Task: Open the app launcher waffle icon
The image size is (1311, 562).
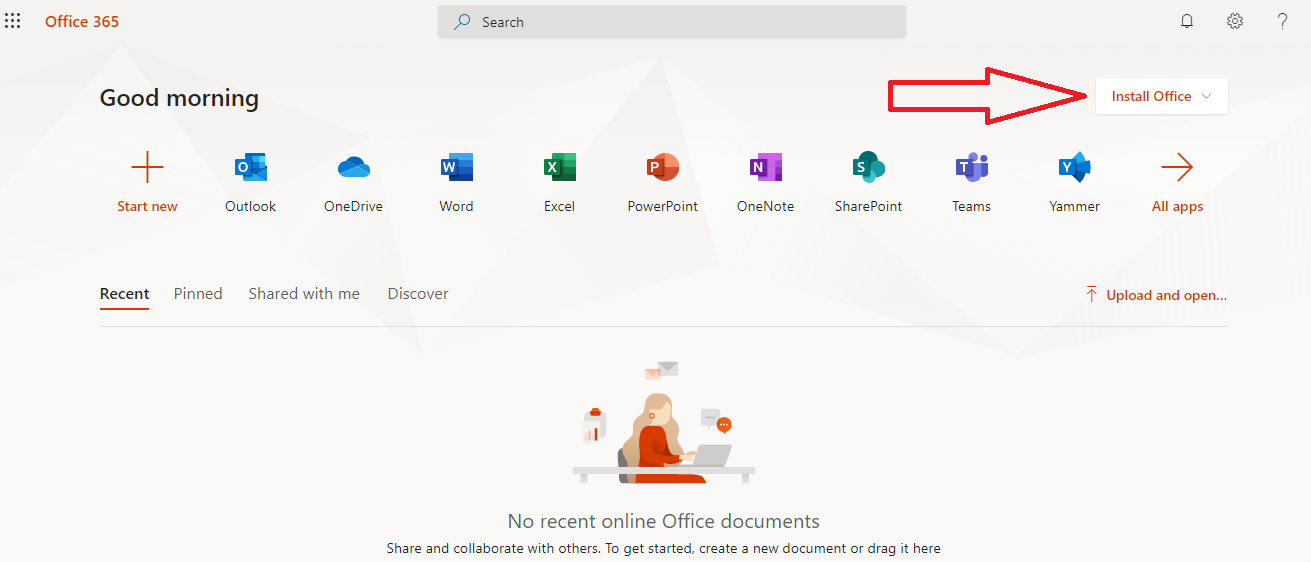Action: tap(13, 21)
